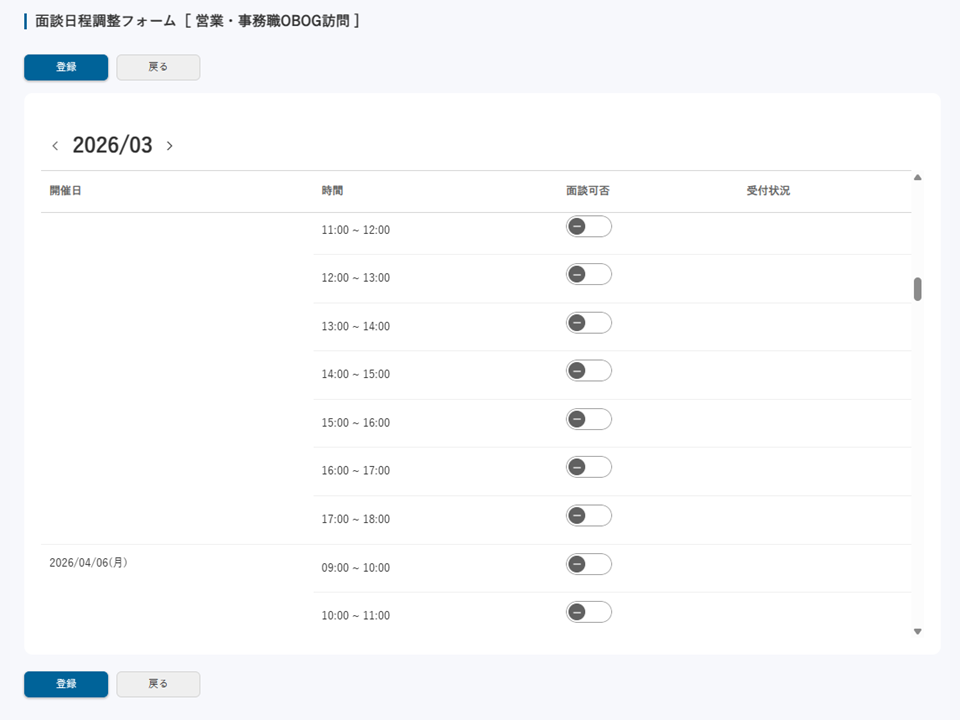Image resolution: width=960 pixels, height=720 pixels.
Task: Go to previous month using left chevron
Action: (x=55, y=146)
